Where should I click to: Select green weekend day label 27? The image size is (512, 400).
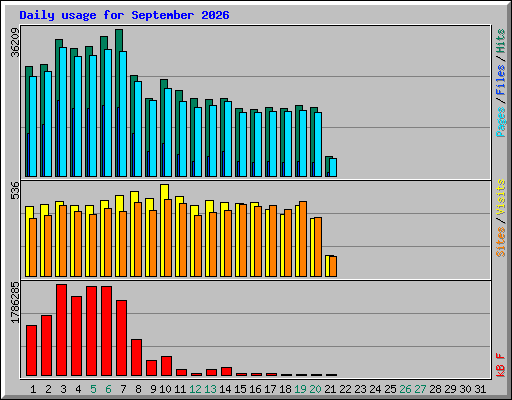420,389
